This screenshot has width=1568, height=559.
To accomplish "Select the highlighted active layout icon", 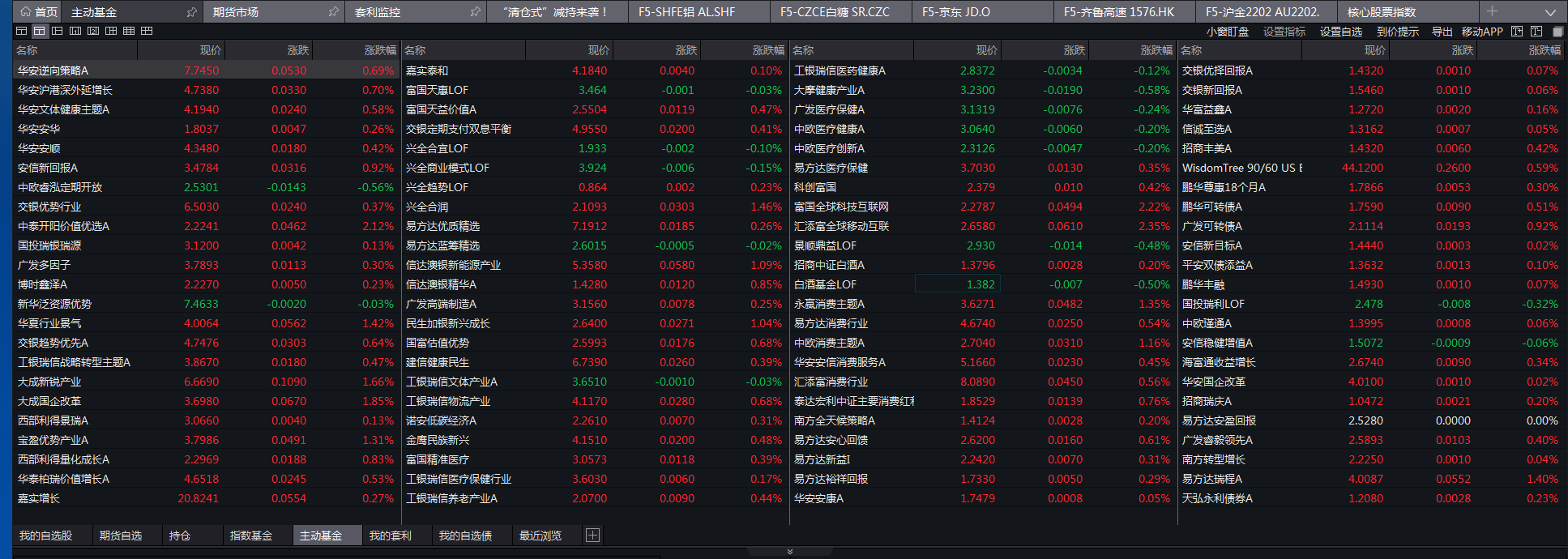I will tap(39, 31).
